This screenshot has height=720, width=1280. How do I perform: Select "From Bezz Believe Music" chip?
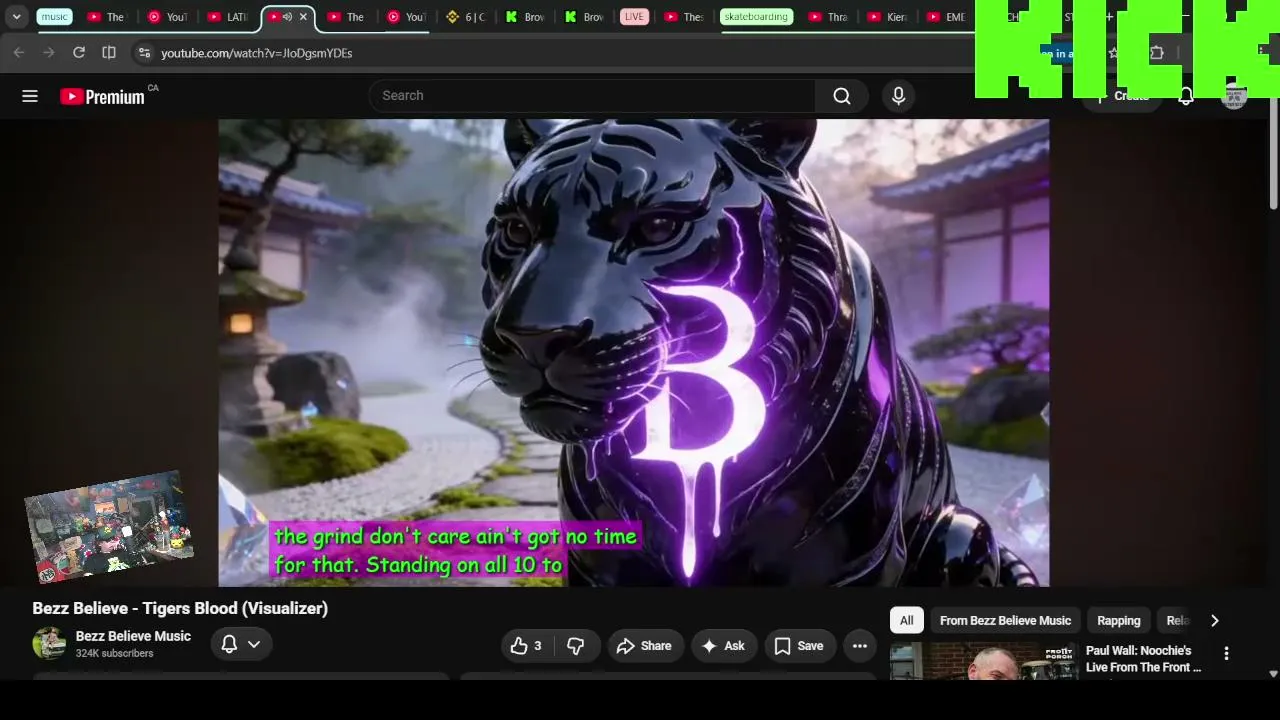[x=1005, y=621]
